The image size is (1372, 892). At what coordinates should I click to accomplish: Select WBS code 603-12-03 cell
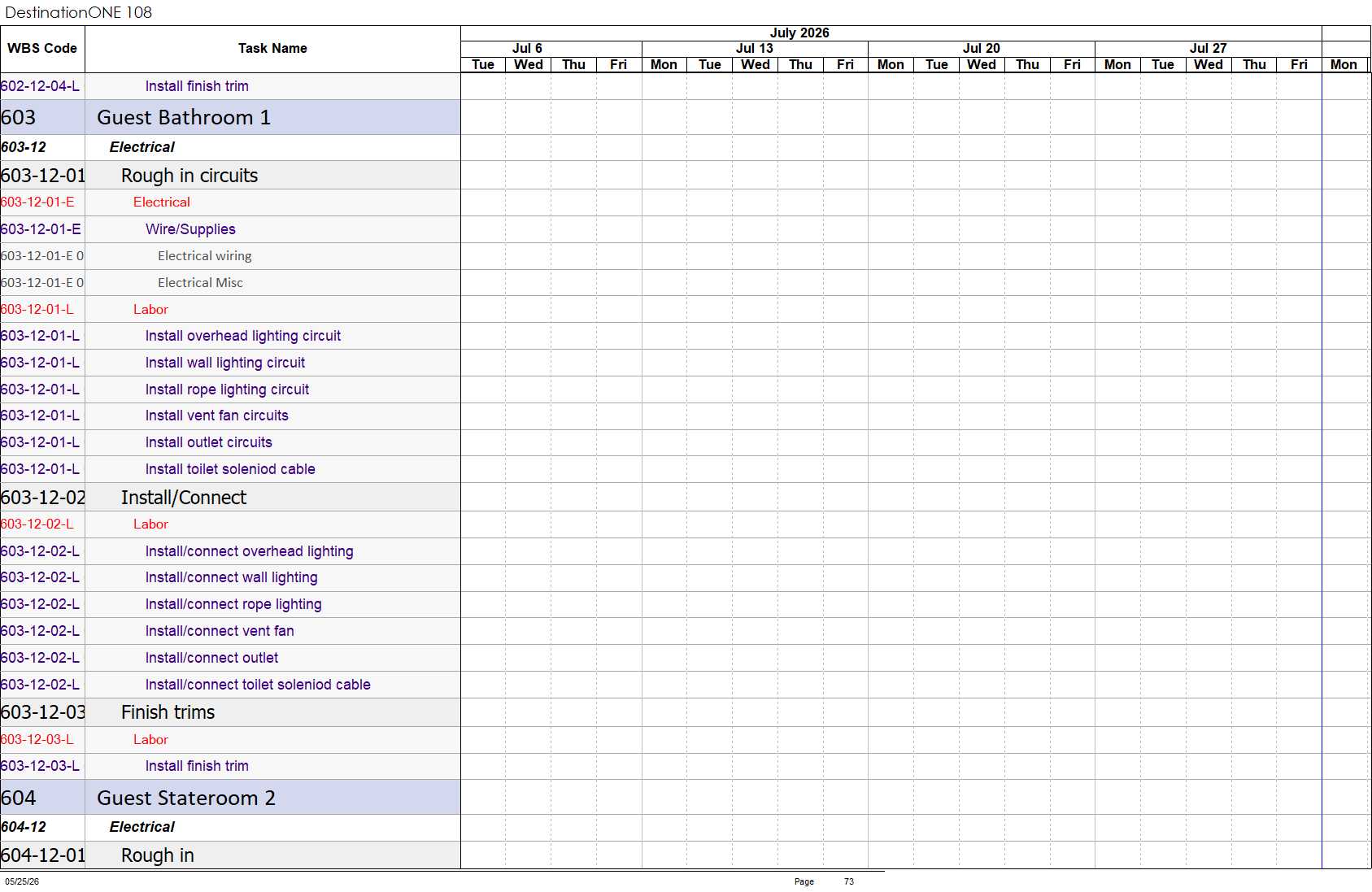click(42, 712)
